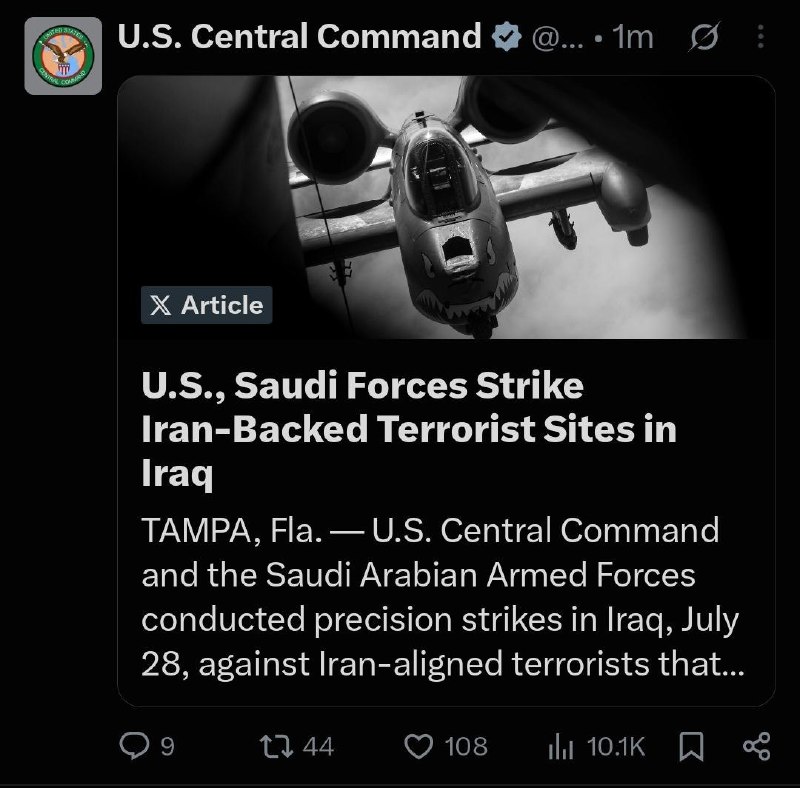Click the U.S. Central Command display name

[299, 37]
